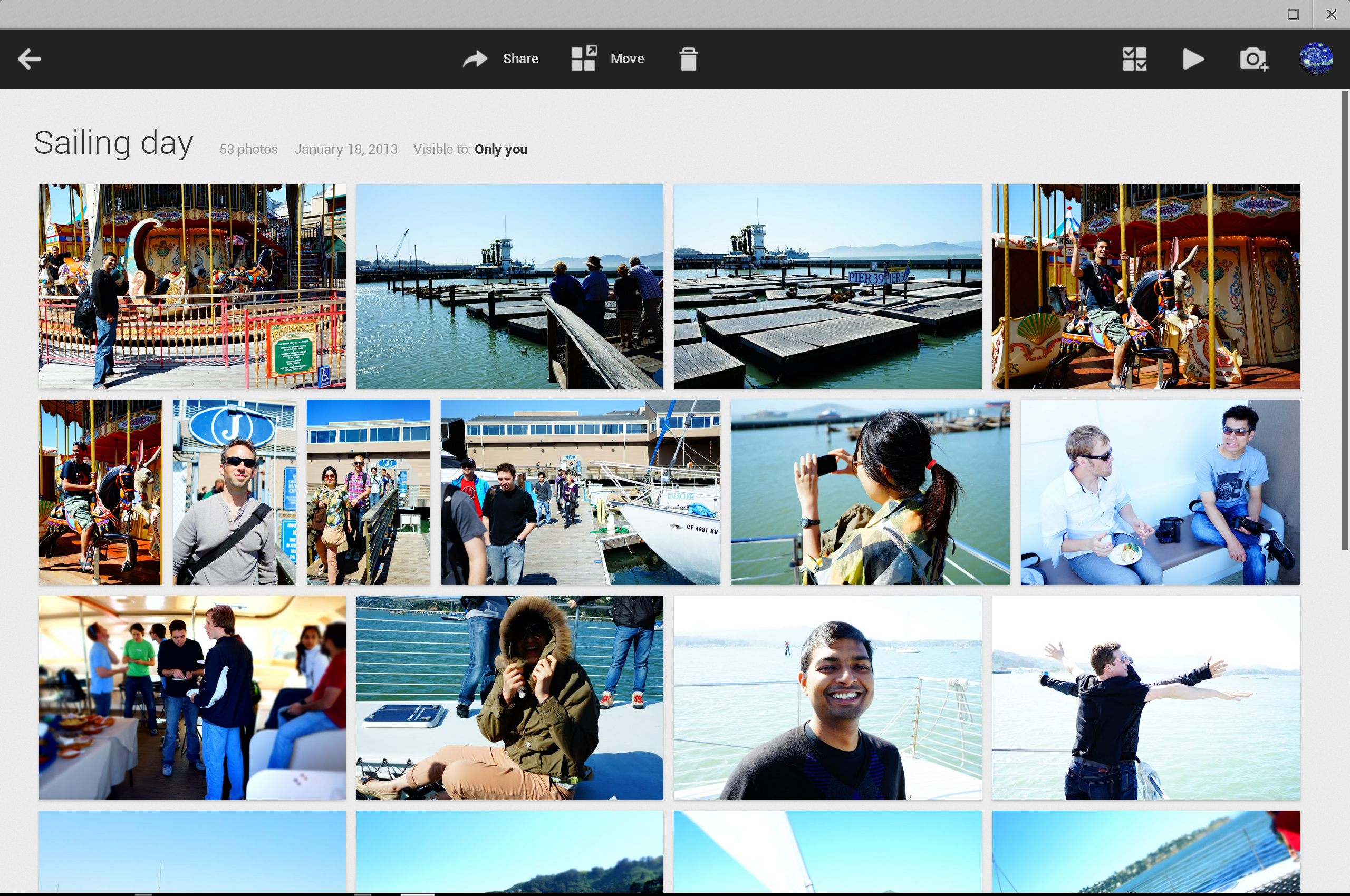Screen dimensions: 1350x896
Task: Open marina photo with Europa boat
Action: coord(581,492)
